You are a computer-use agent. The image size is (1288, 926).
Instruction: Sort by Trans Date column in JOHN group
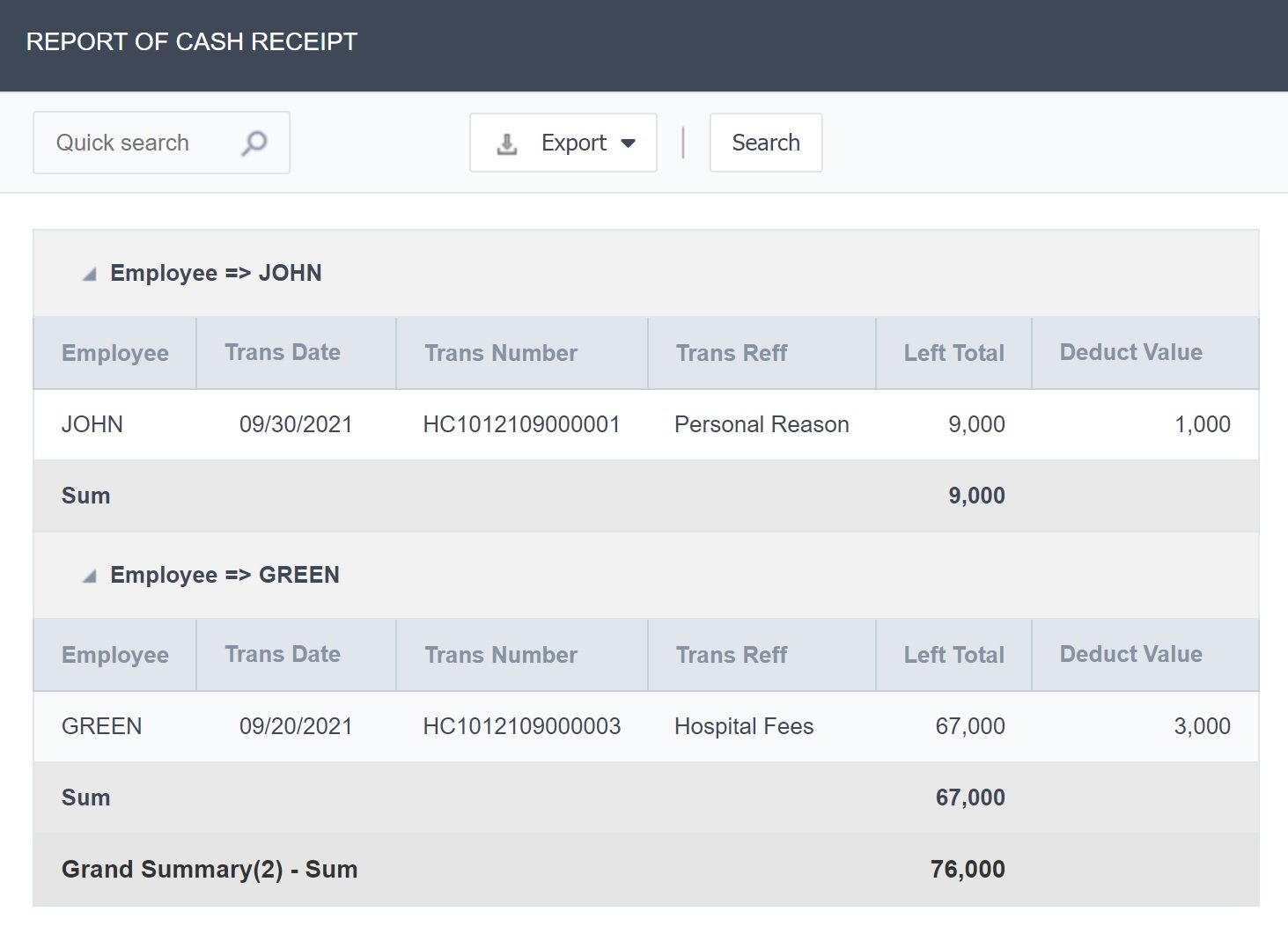pyautogui.click(x=283, y=353)
